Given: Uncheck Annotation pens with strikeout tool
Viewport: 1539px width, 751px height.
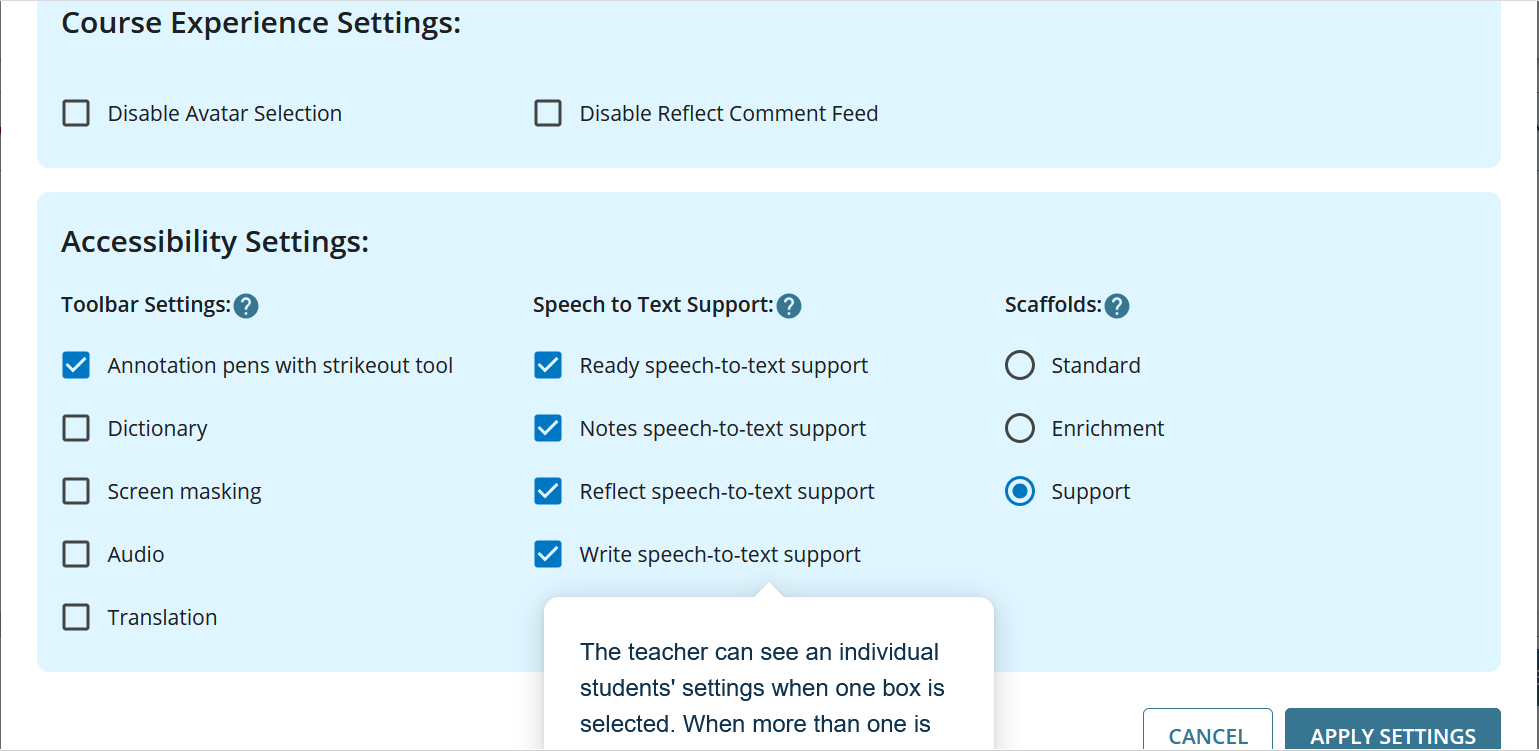Looking at the screenshot, I should click(x=76, y=365).
